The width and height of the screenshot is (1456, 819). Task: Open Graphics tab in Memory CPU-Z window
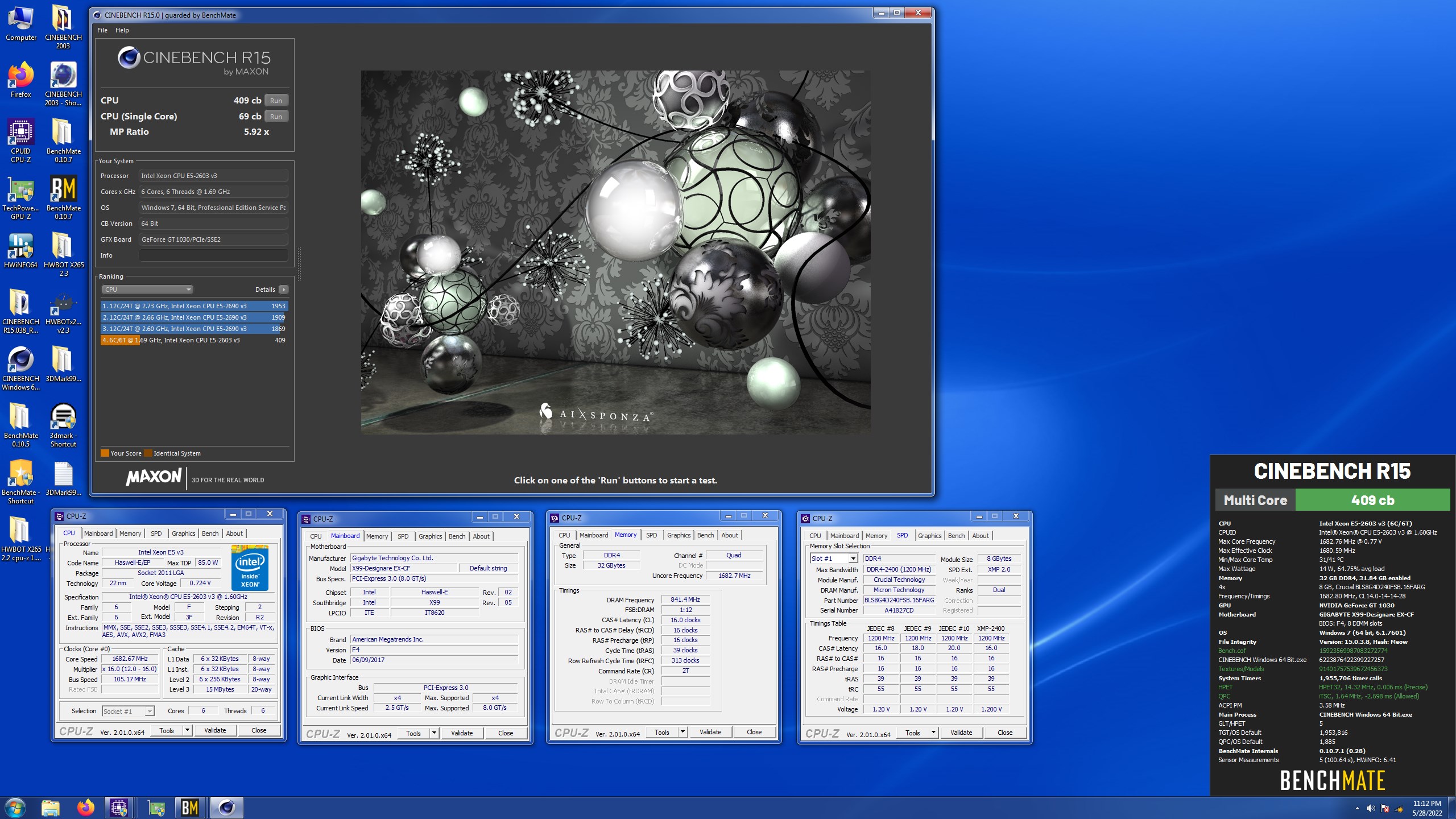click(679, 535)
